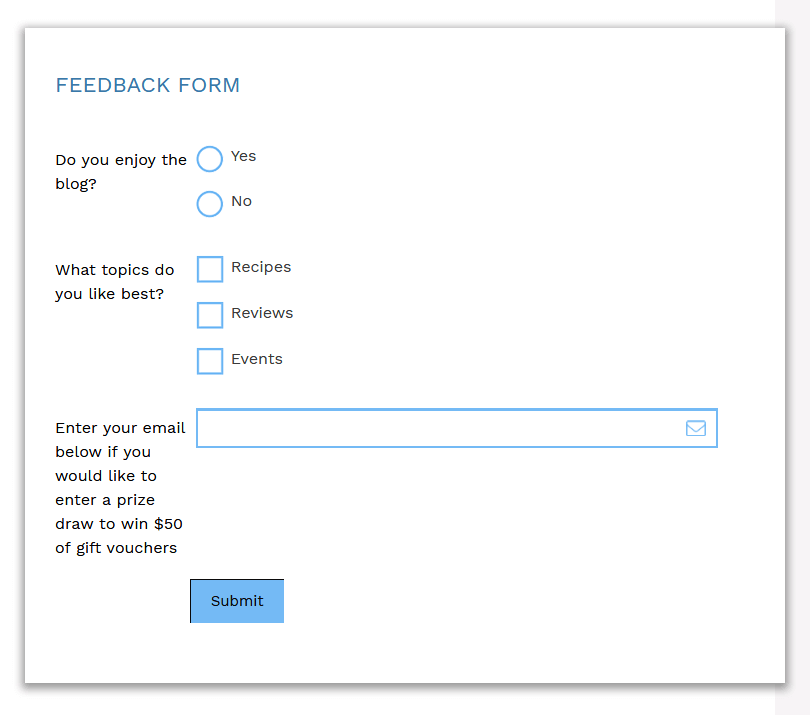Click the 'No' option label text

241,201
